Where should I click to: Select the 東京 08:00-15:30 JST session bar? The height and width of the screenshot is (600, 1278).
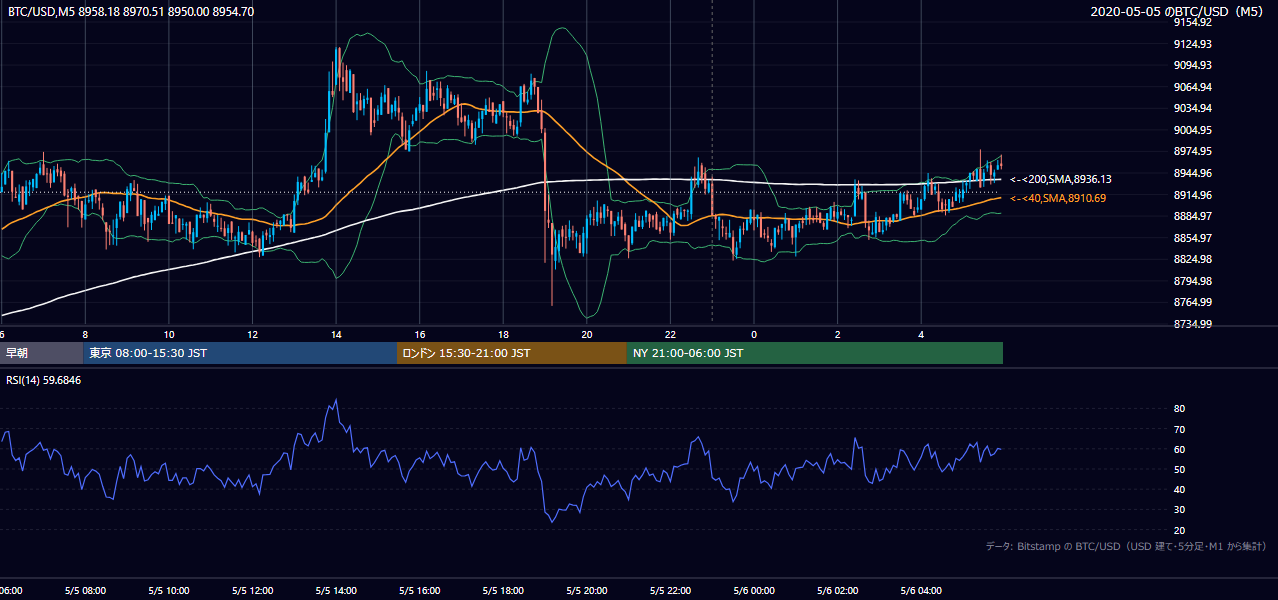coord(240,353)
